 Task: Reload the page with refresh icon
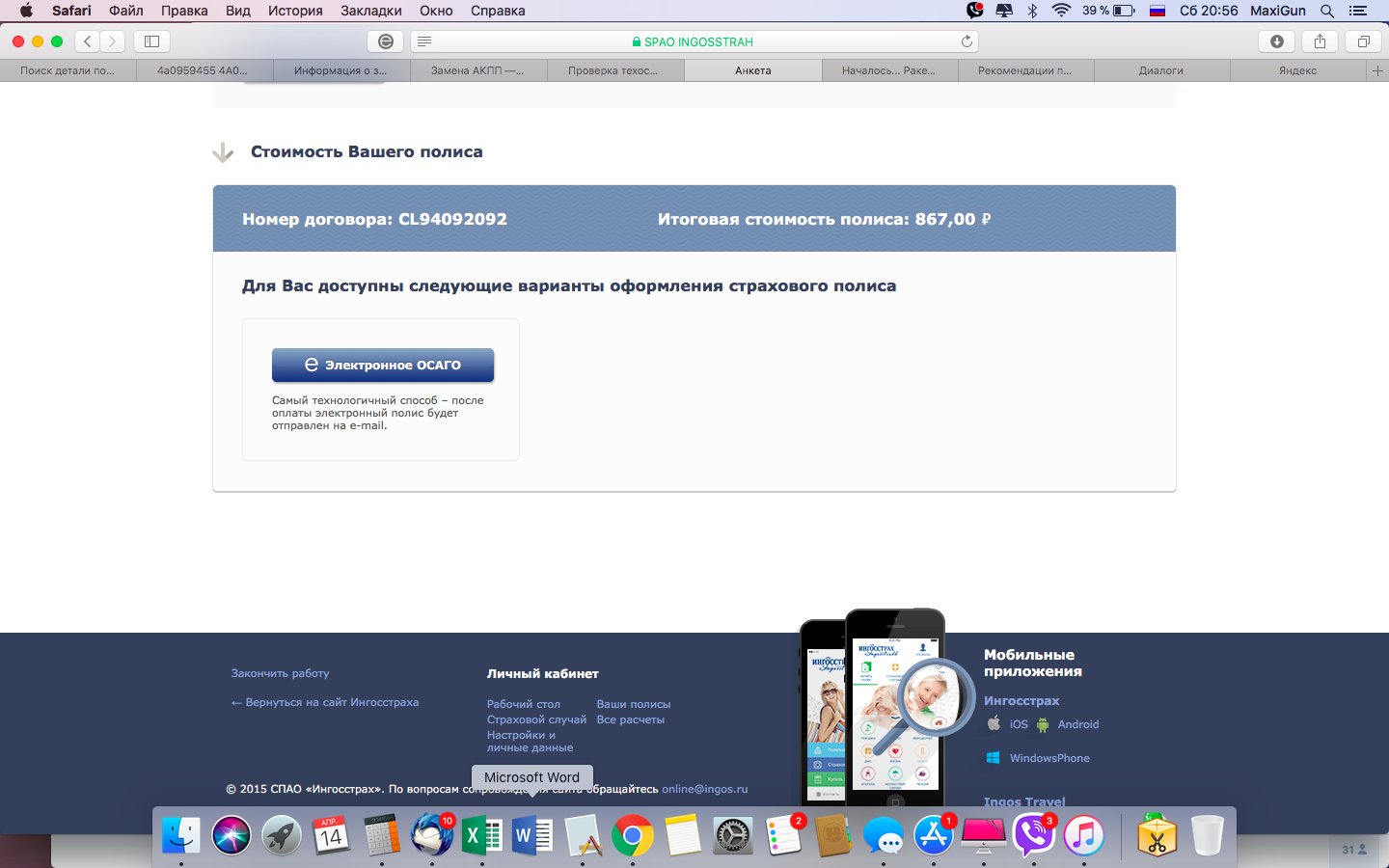[x=967, y=41]
